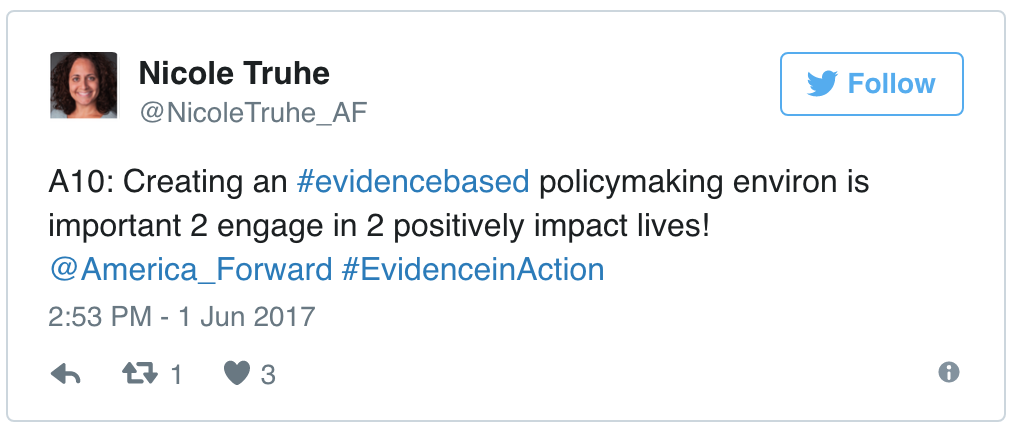Open Nicole Truhe's profile picture
The height and width of the screenshot is (430, 1012).
(x=84, y=85)
